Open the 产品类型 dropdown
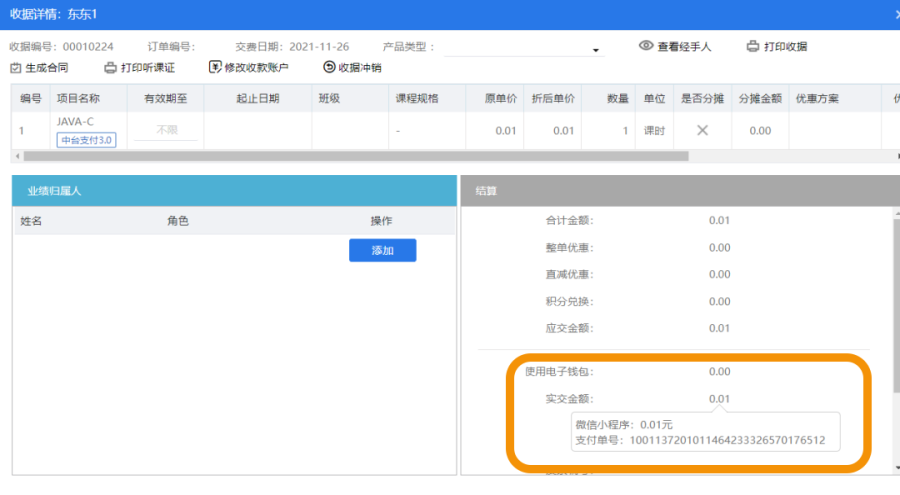The height and width of the screenshot is (495, 900). point(595,50)
